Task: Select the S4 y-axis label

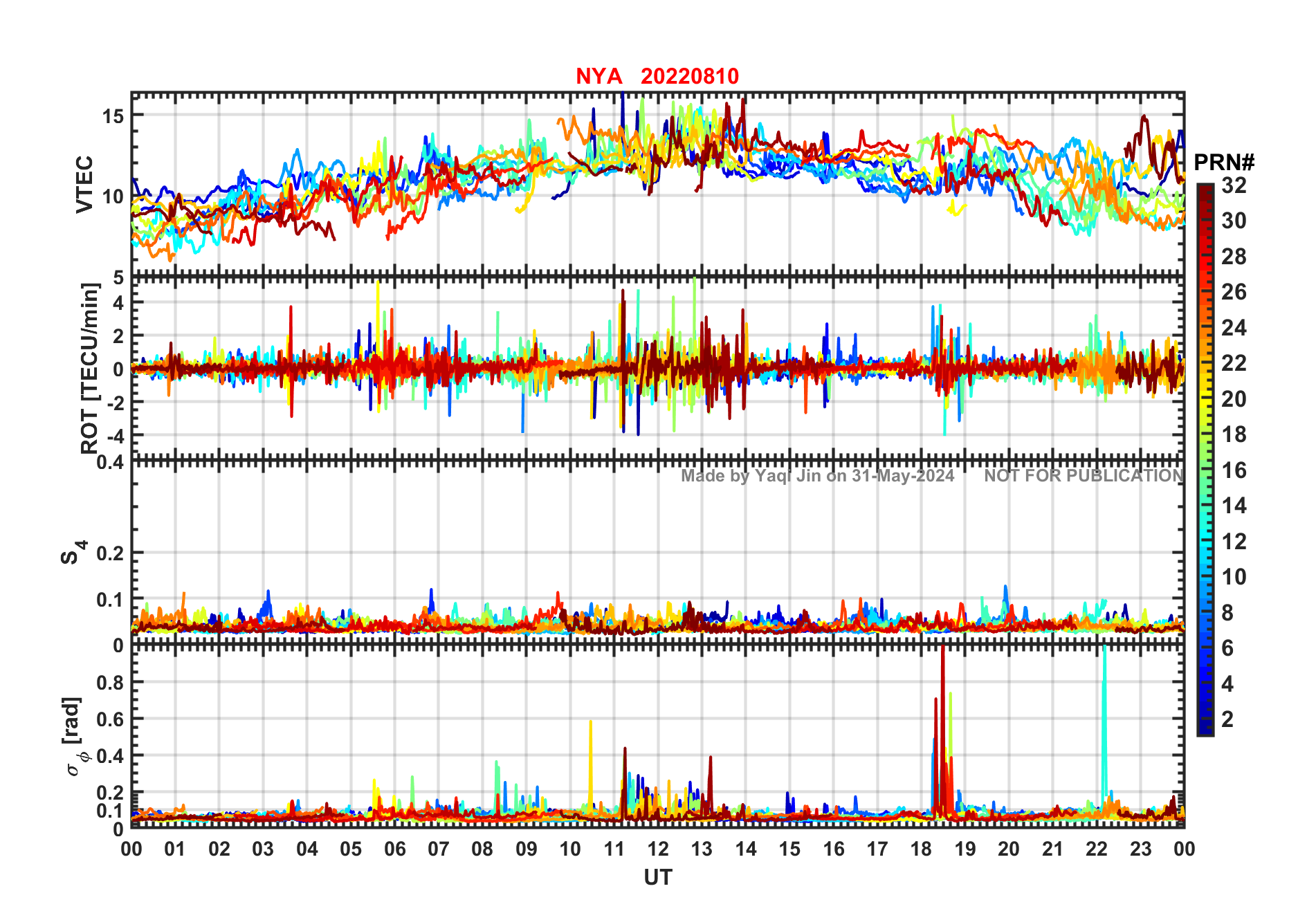Action: click(x=73, y=553)
